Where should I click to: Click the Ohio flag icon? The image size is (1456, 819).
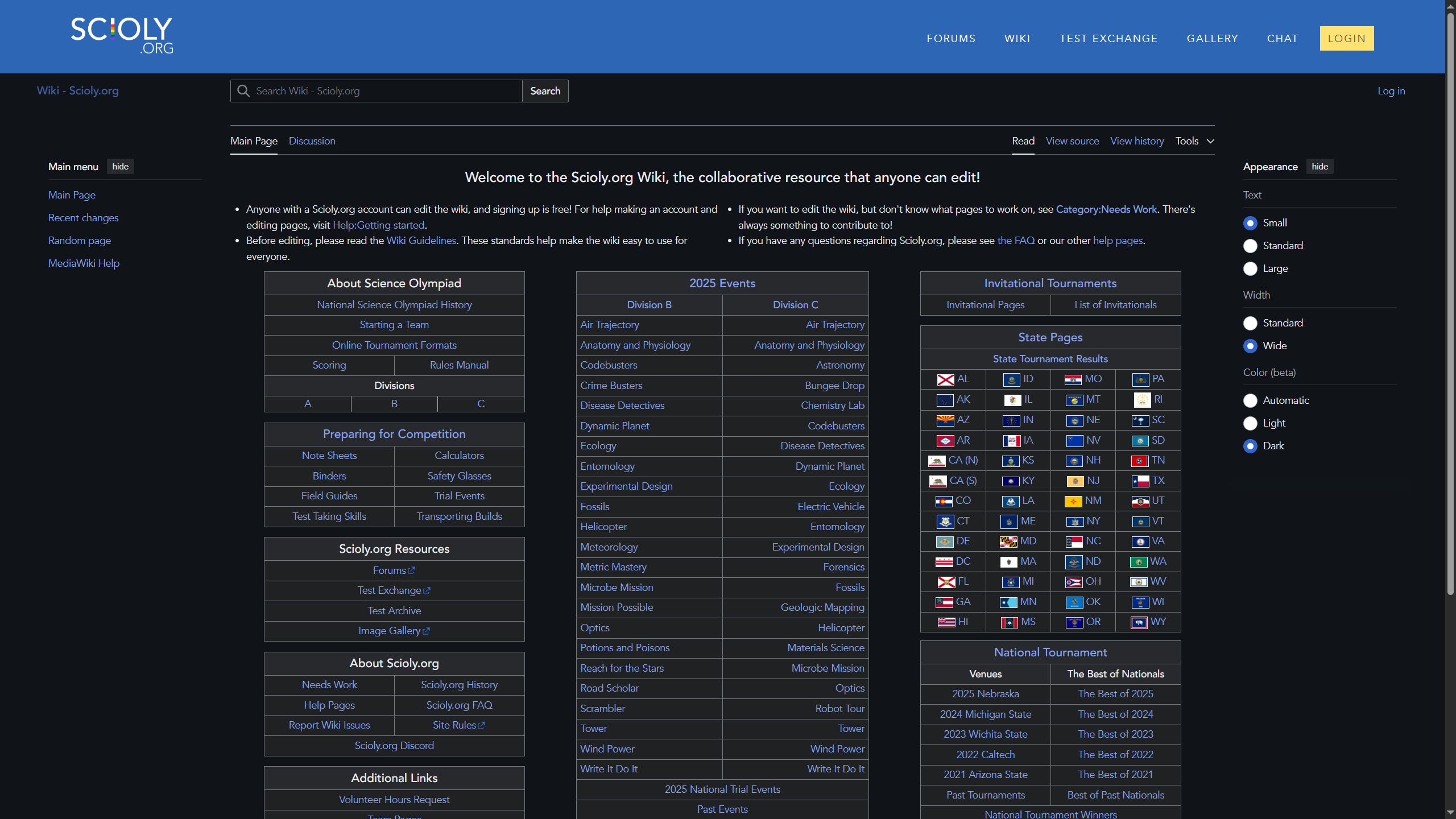[1073, 582]
